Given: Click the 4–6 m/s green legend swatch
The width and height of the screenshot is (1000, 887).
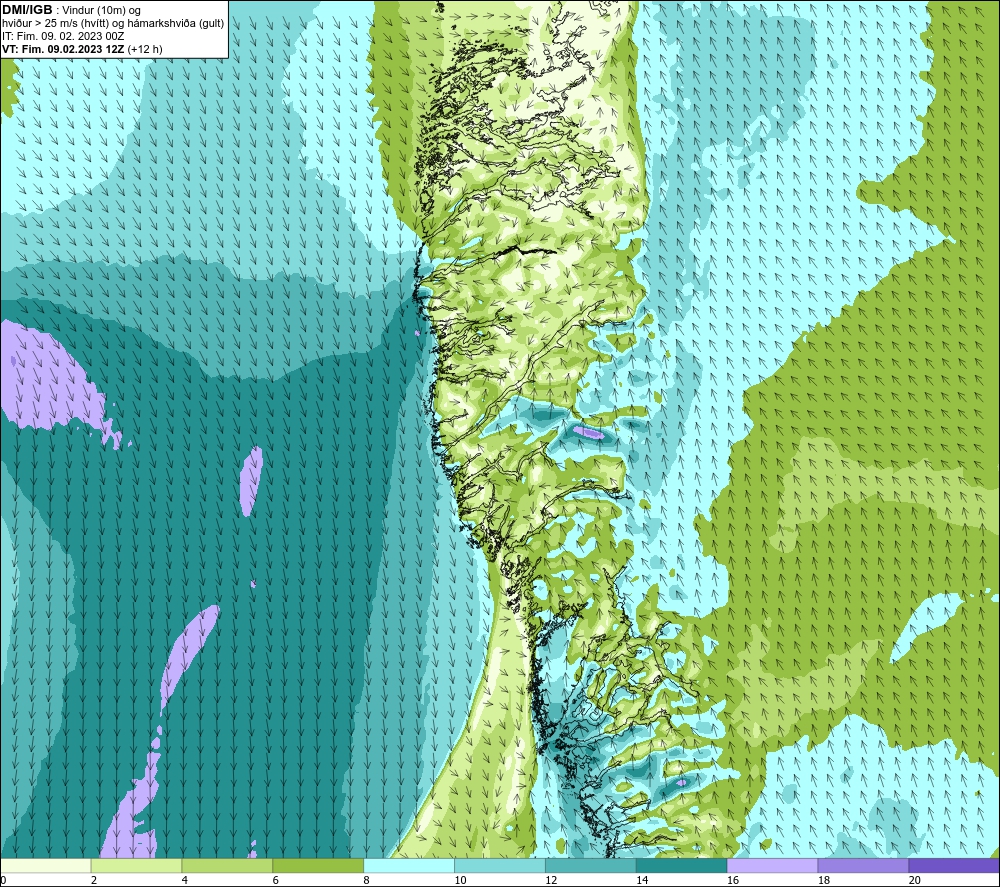Looking at the screenshot, I should click(x=227, y=866).
